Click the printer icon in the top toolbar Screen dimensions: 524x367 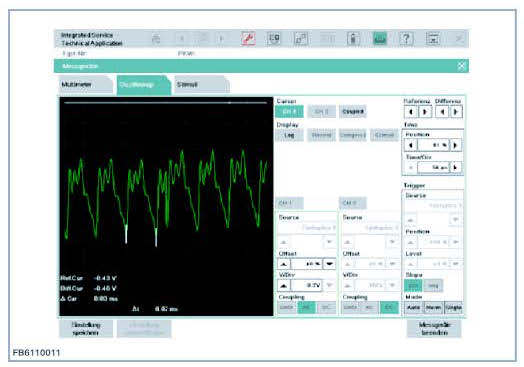click(156, 39)
